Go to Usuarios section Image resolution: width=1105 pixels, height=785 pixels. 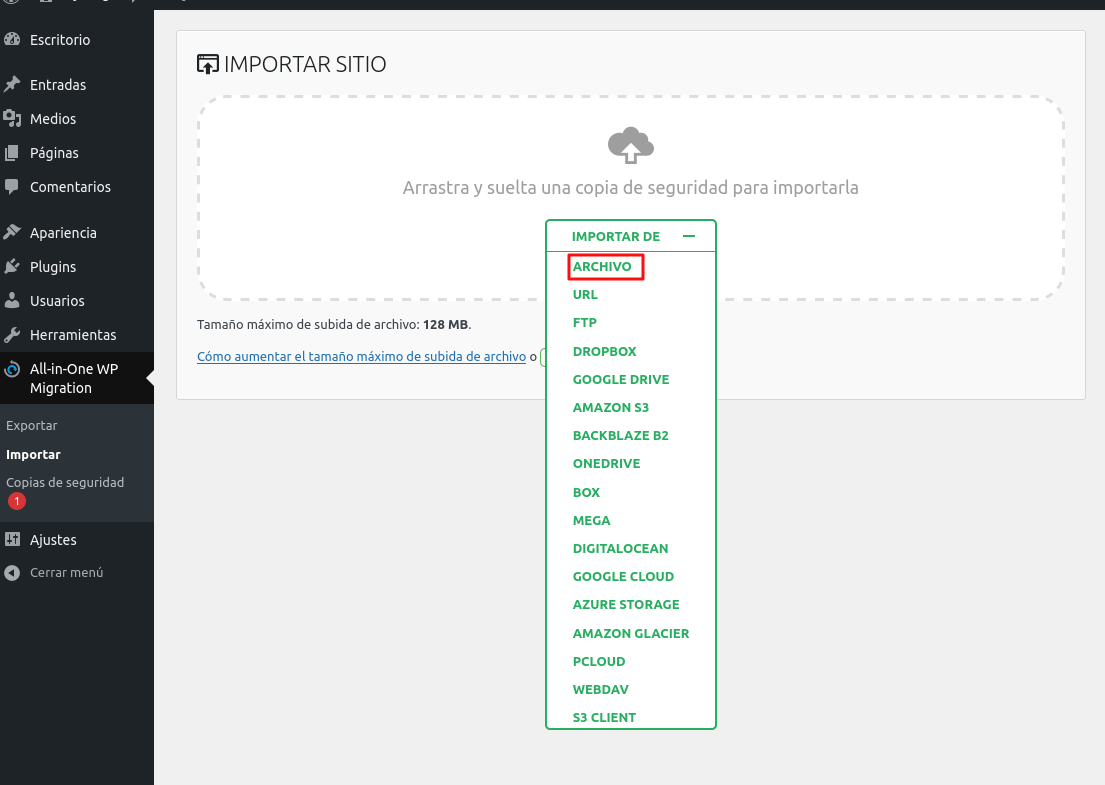pos(57,301)
